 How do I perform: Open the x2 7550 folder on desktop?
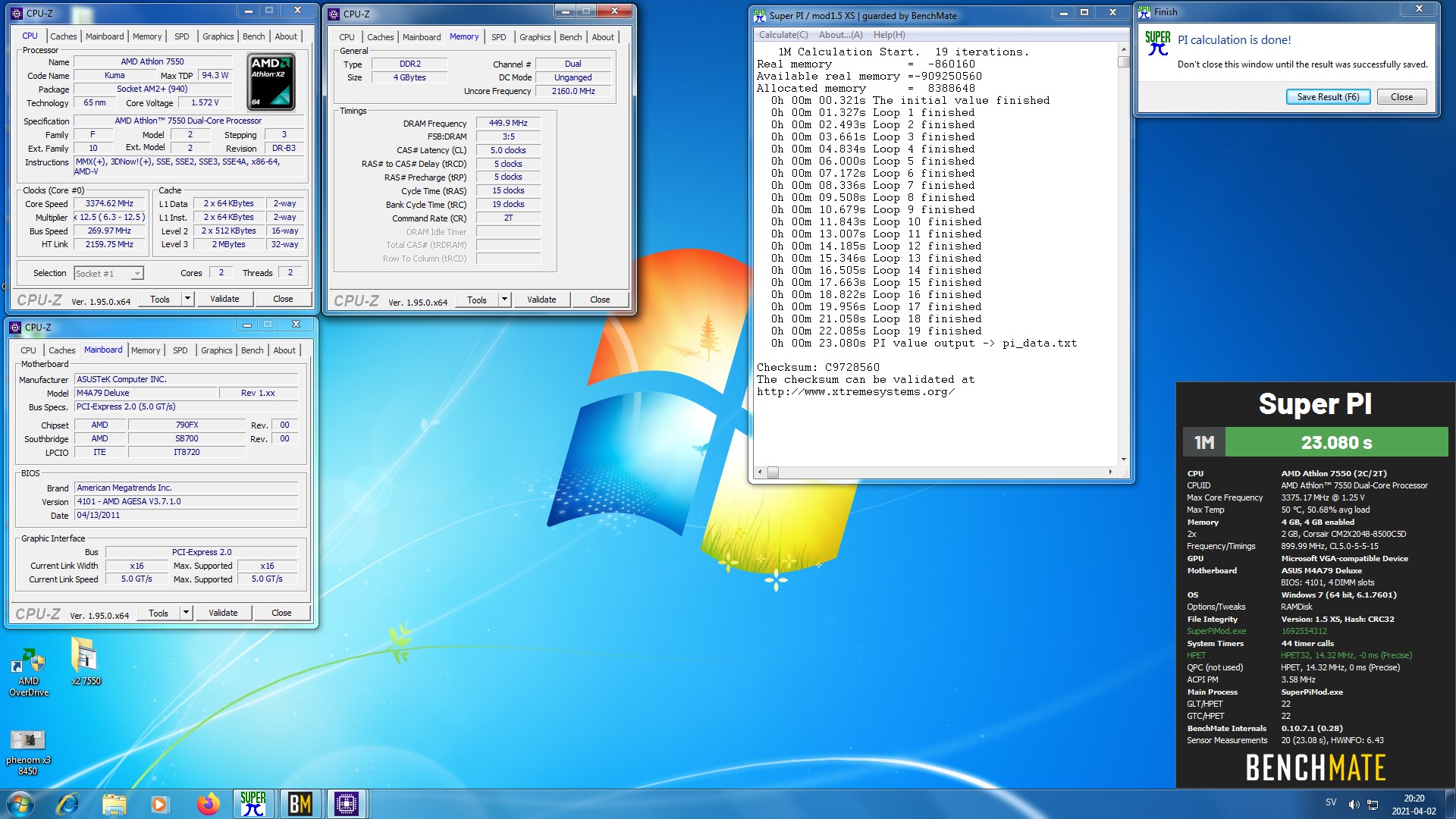point(86,661)
